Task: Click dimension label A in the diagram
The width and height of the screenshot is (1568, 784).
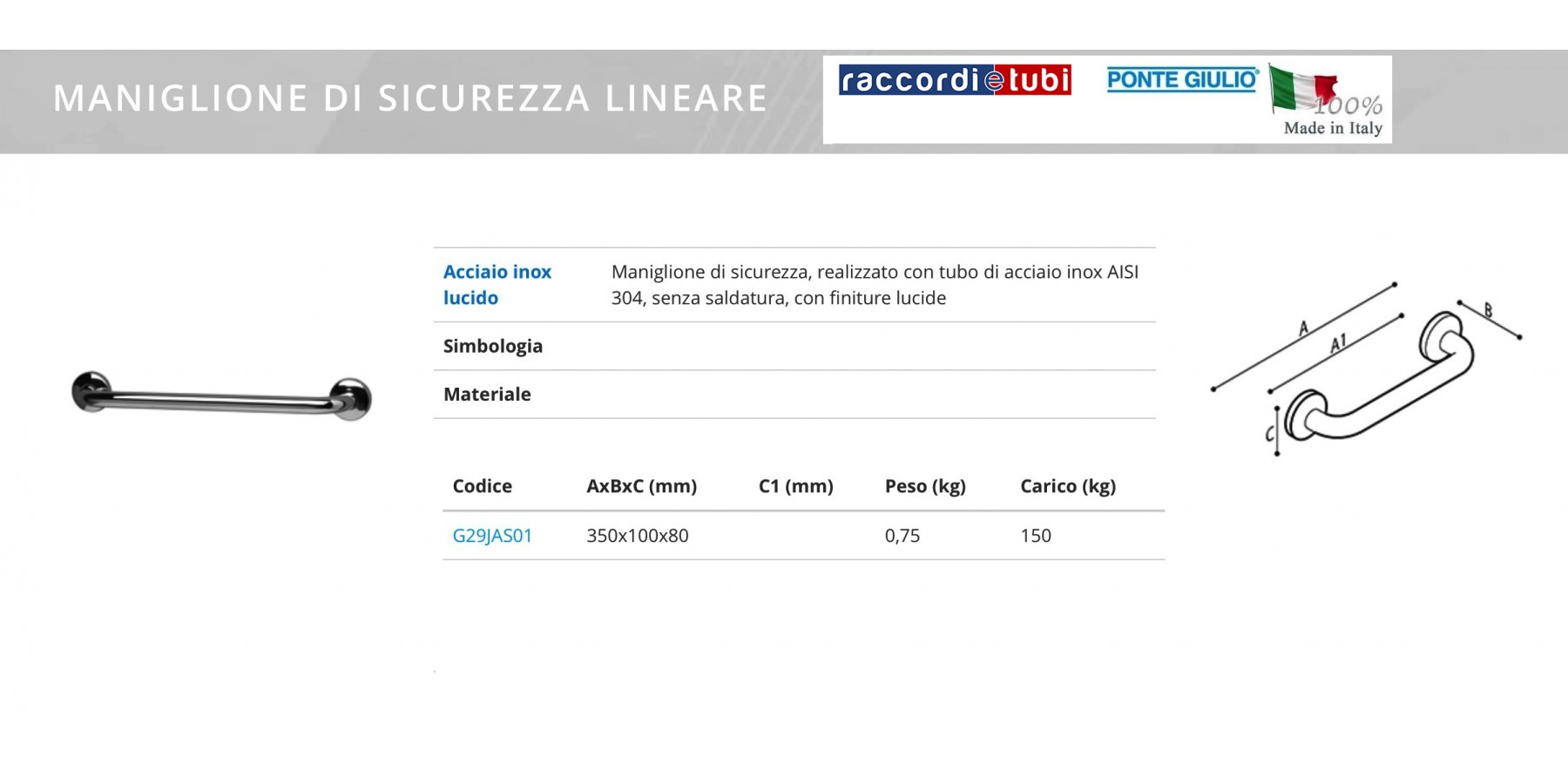Action: point(1303,328)
